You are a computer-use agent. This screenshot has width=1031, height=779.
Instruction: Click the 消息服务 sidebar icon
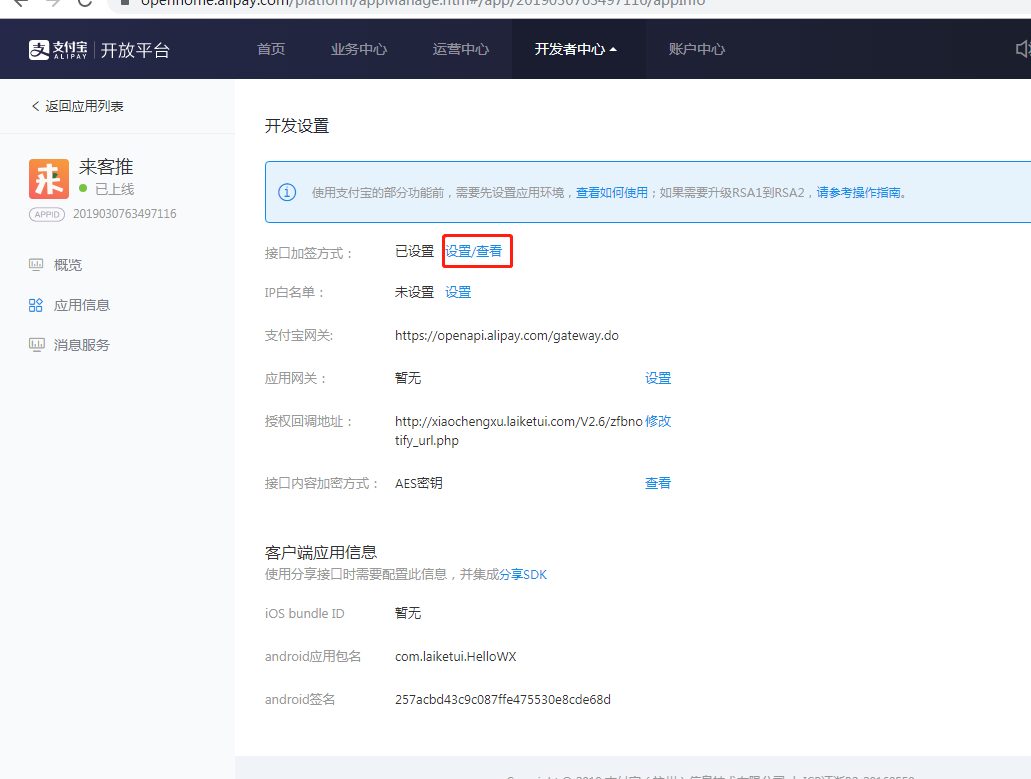[x=37, y=345]
